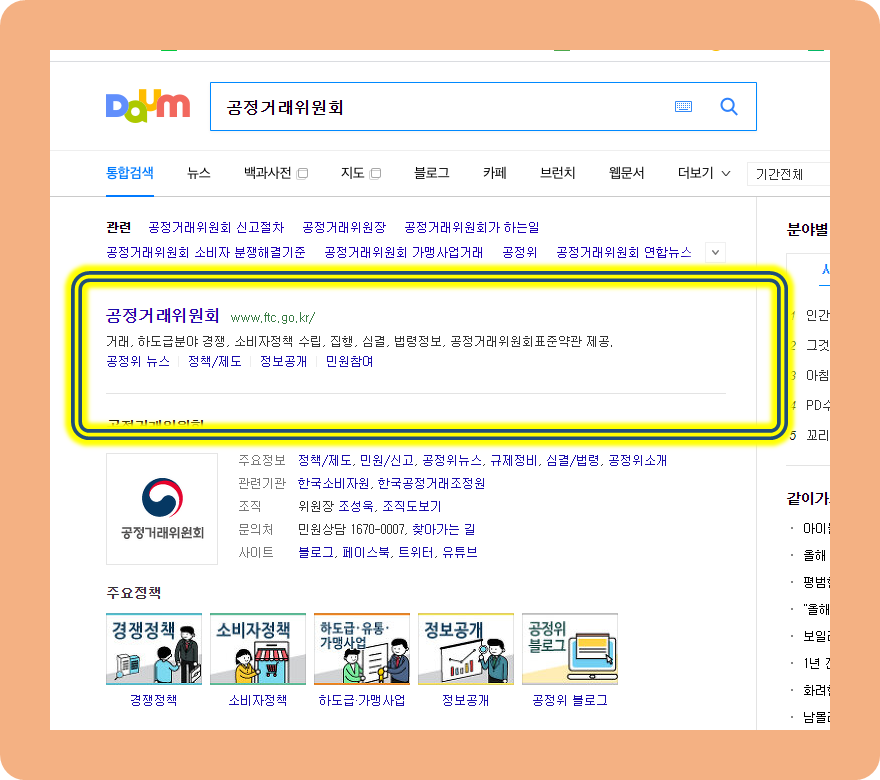Open the 하도급·가맹사업 caption link
This screenshot has width=880, height=780.
[x=362, y=700]
